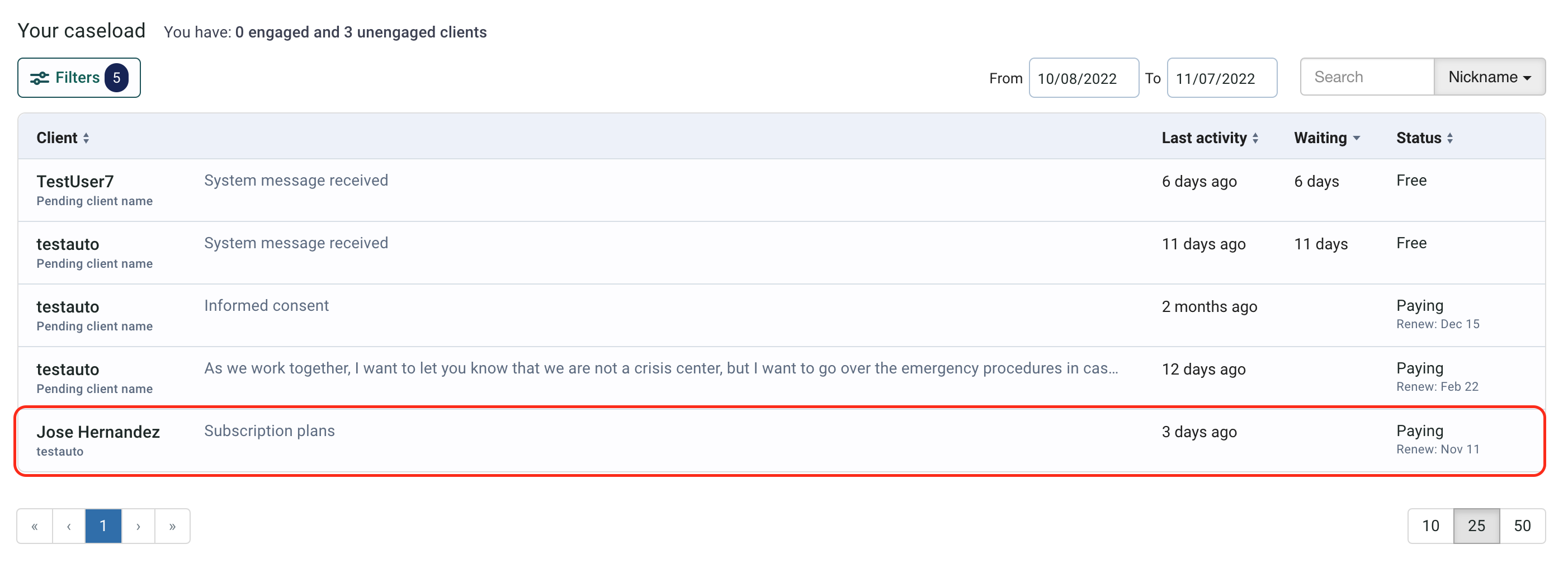Sort table by Last activity column

pos(1210,138)
